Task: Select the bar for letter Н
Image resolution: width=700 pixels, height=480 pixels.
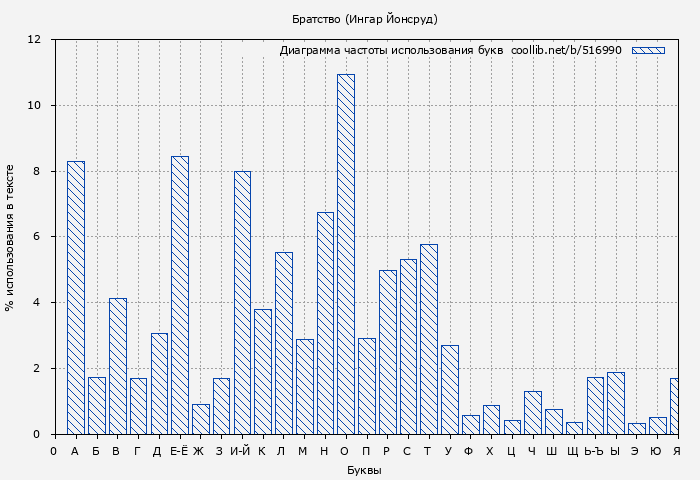Action: click(325, 323)
